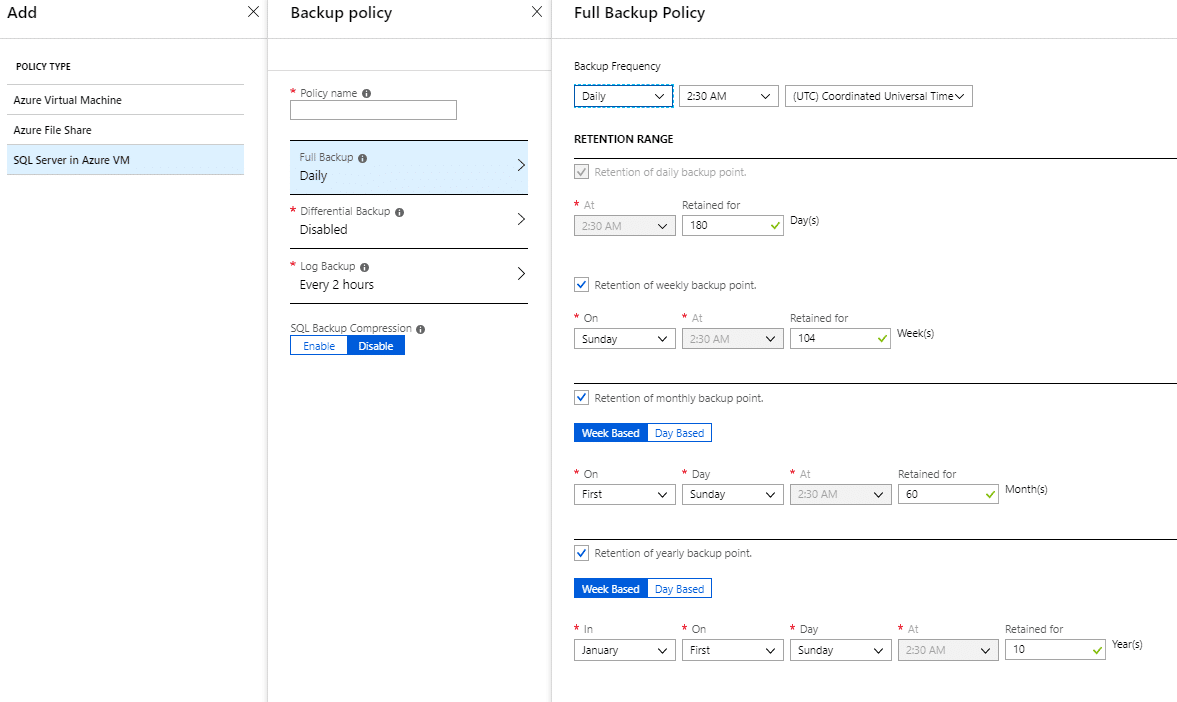Click the Every 2 hours log backup value
This screenshot has width=1177, height=702.
pyautogui.click(x=336, y=285)
